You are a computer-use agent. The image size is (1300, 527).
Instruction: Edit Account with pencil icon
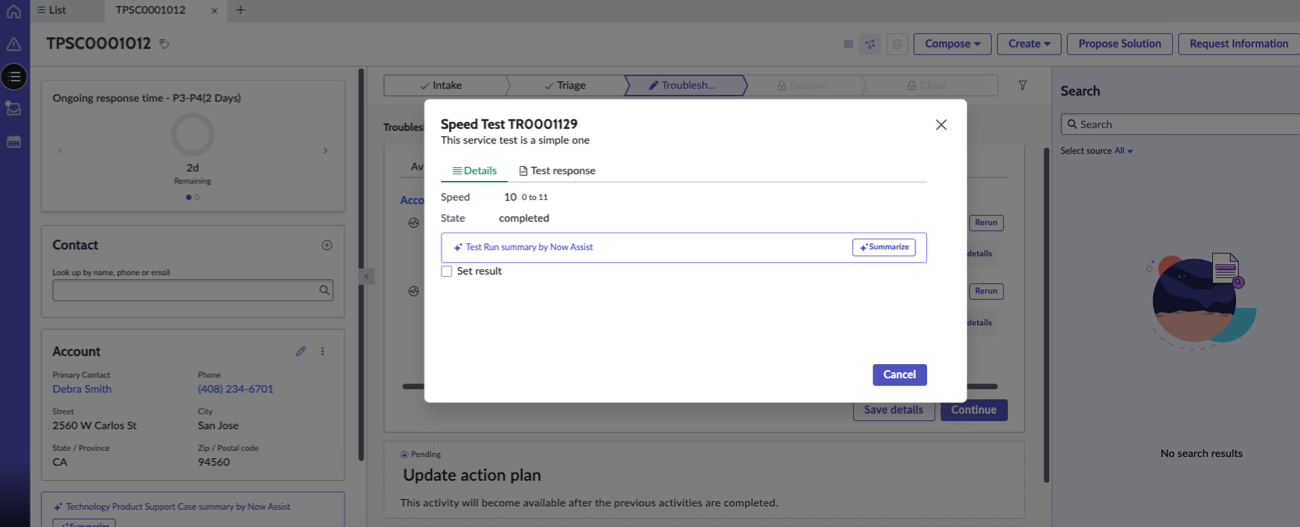coord(301,351)
